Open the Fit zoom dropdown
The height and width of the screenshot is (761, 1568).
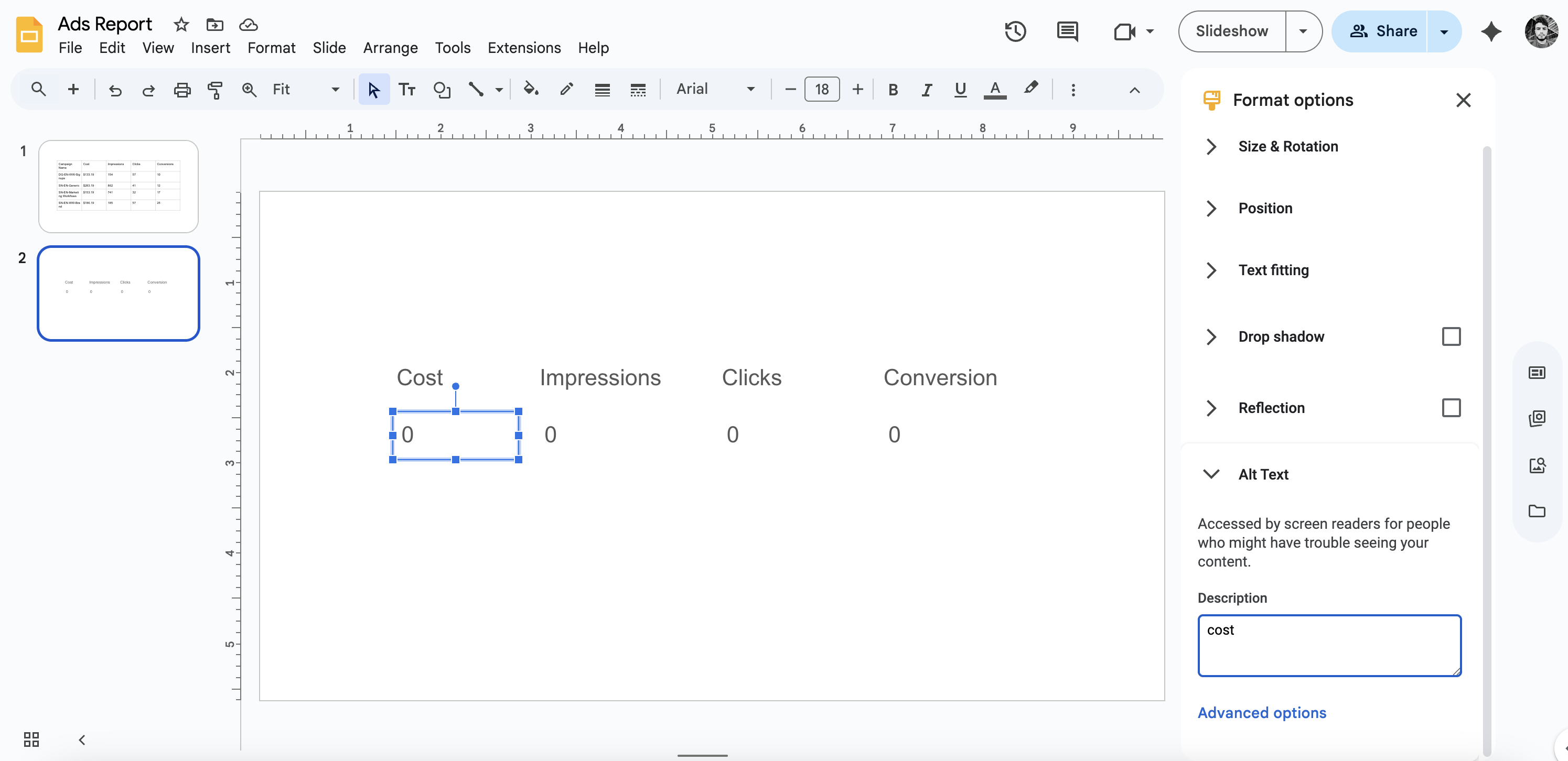pos(306,90)
